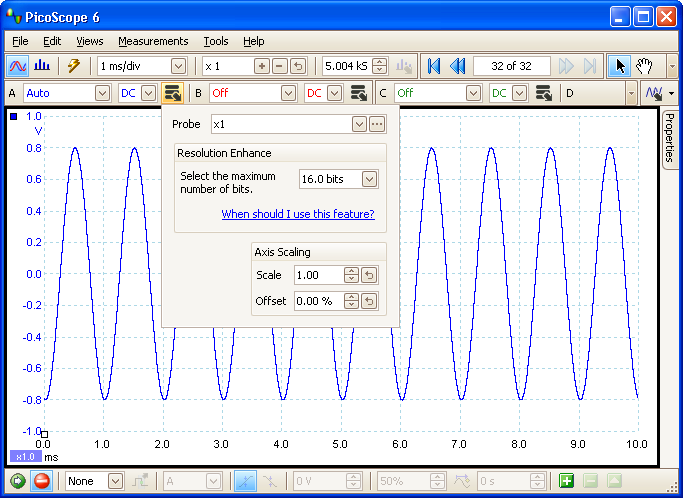Image resolution: width=683 pixels, height=498 pixels.
Task: Open timebase 1 ms/div dropdown
Action: 178,66
